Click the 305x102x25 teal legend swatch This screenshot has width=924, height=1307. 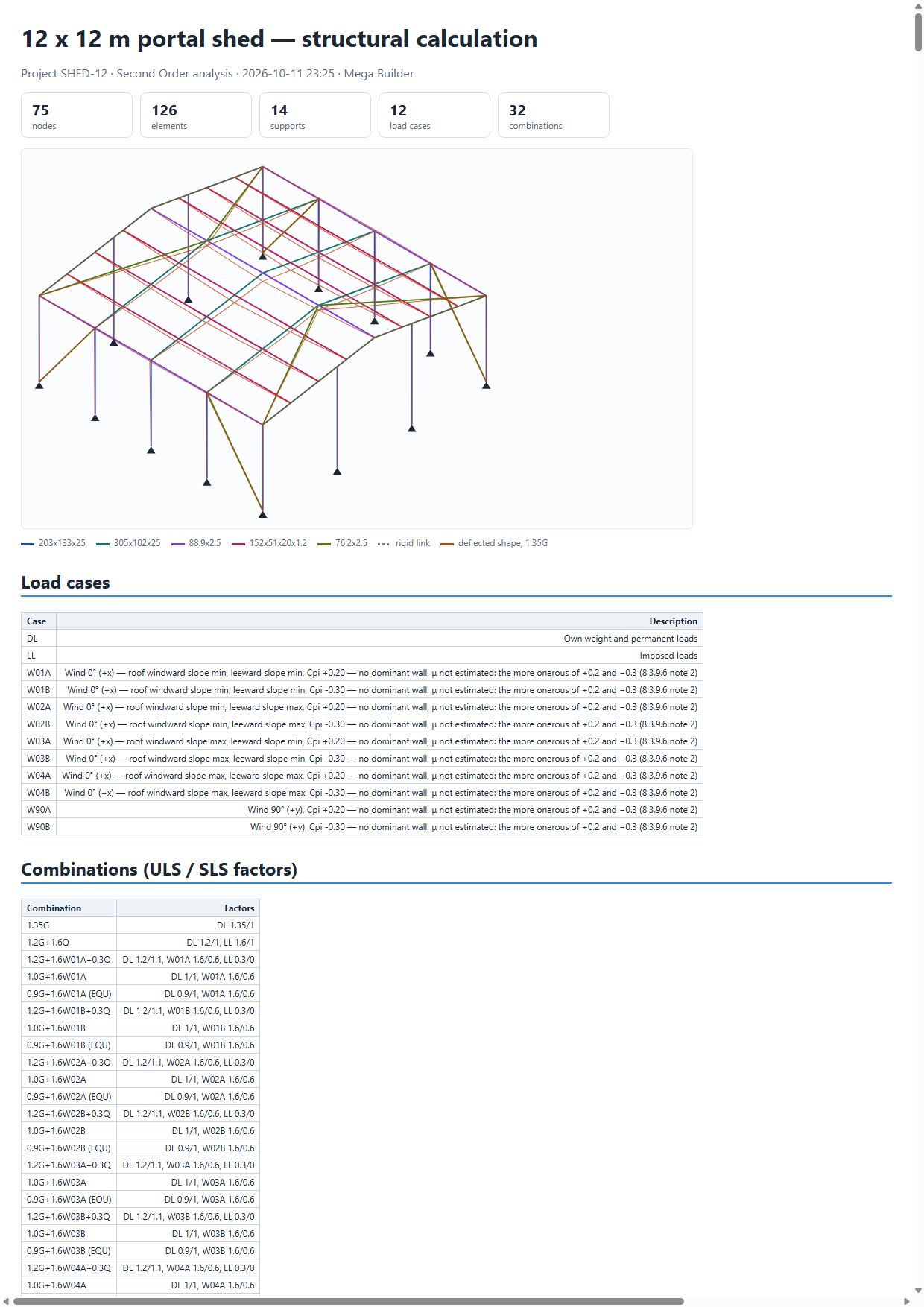pos(103,544)
